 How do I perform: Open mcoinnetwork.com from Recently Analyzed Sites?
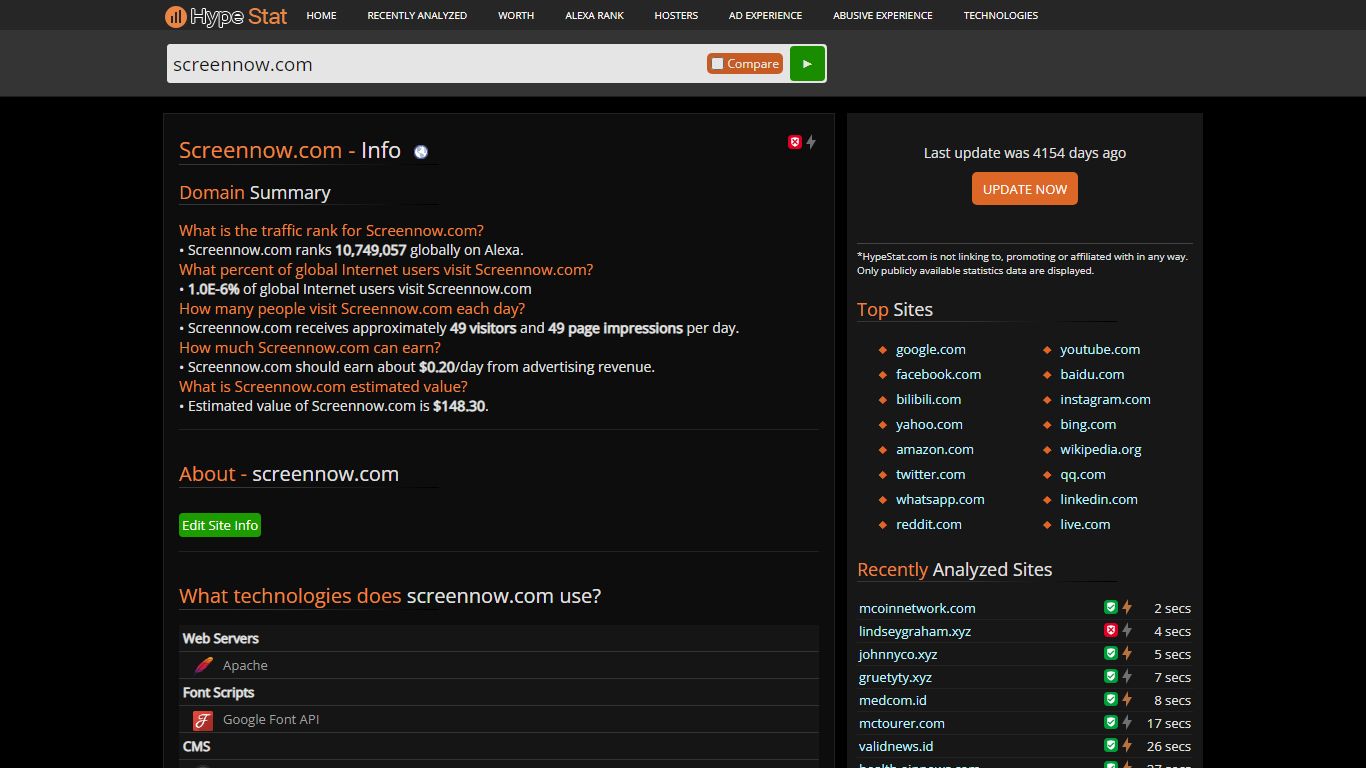pos(917,608)
